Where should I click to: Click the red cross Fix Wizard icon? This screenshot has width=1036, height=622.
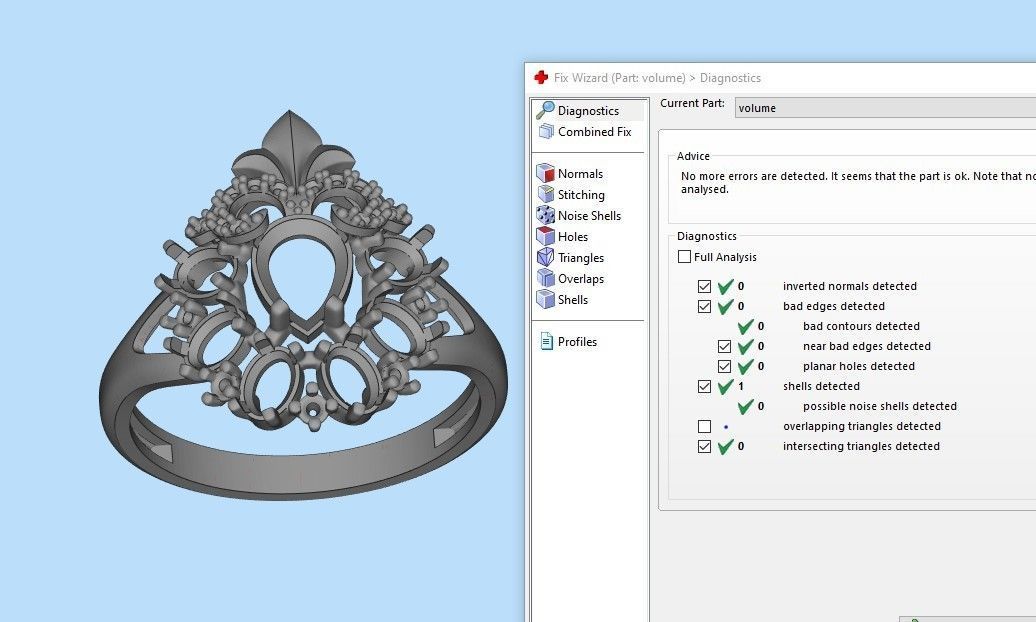pos(541,77)
